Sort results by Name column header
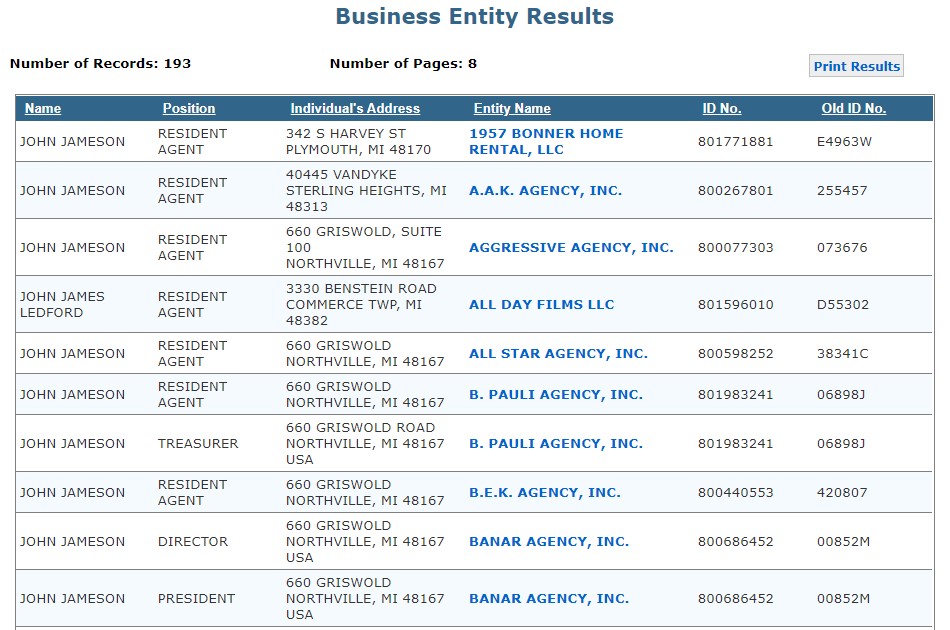Image resolution: width=950 pixels, height=630 pixels. coord(42,108)
